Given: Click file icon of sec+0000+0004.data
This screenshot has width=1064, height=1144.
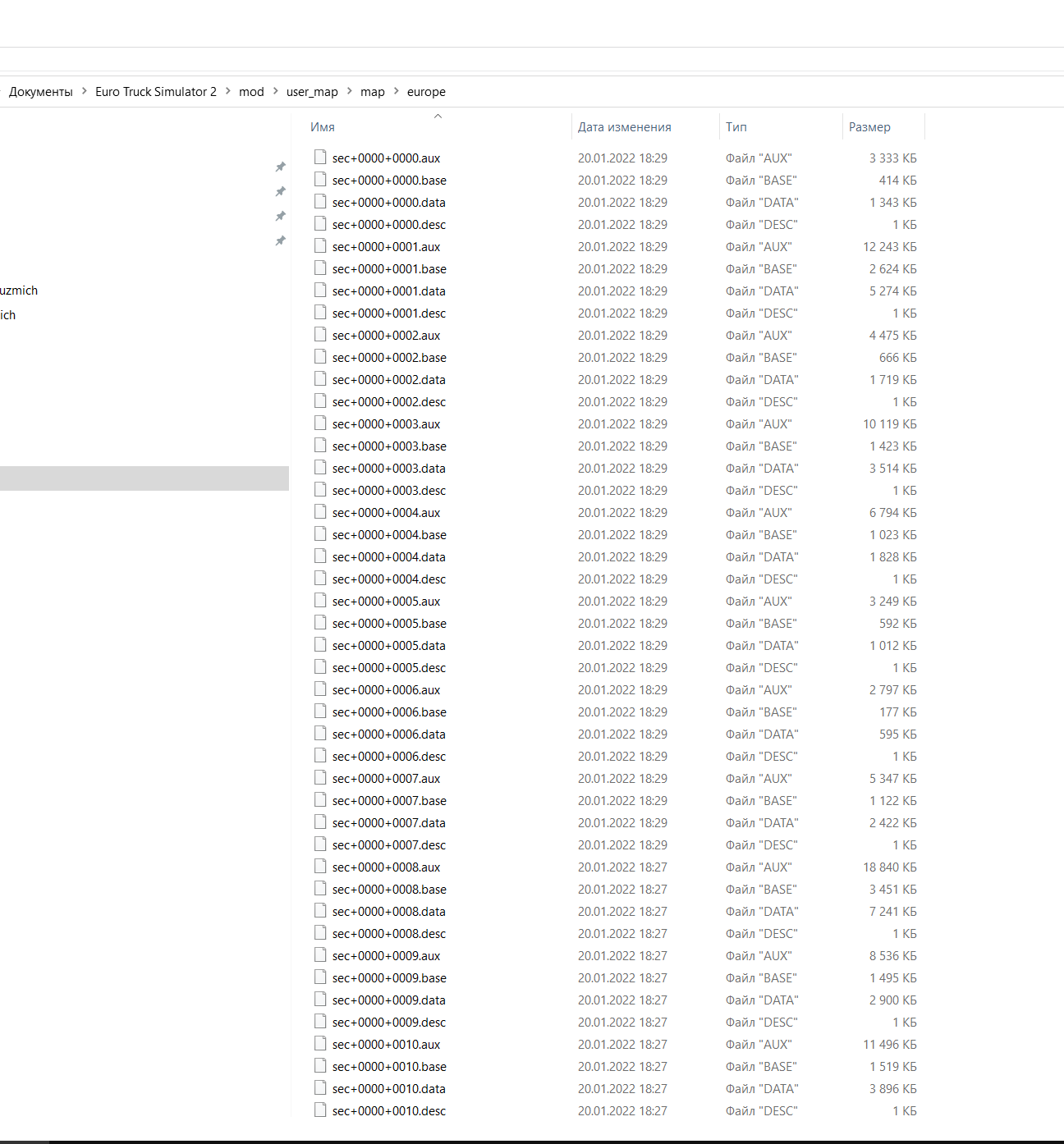Looking at the screenshot, I should click(x=320, y=556).
